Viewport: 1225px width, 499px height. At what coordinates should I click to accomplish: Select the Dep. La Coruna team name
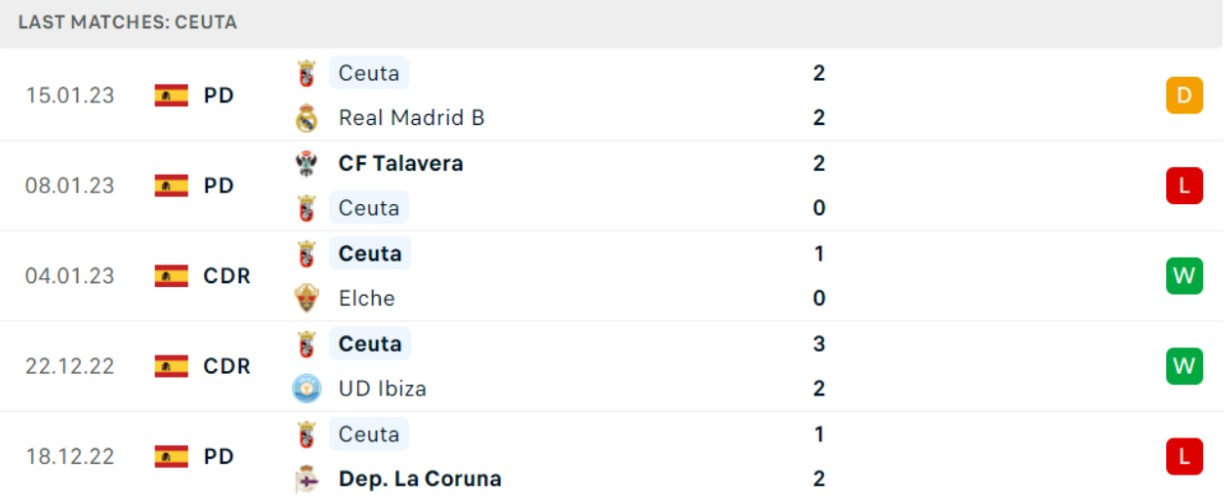[x=420, y=479]
